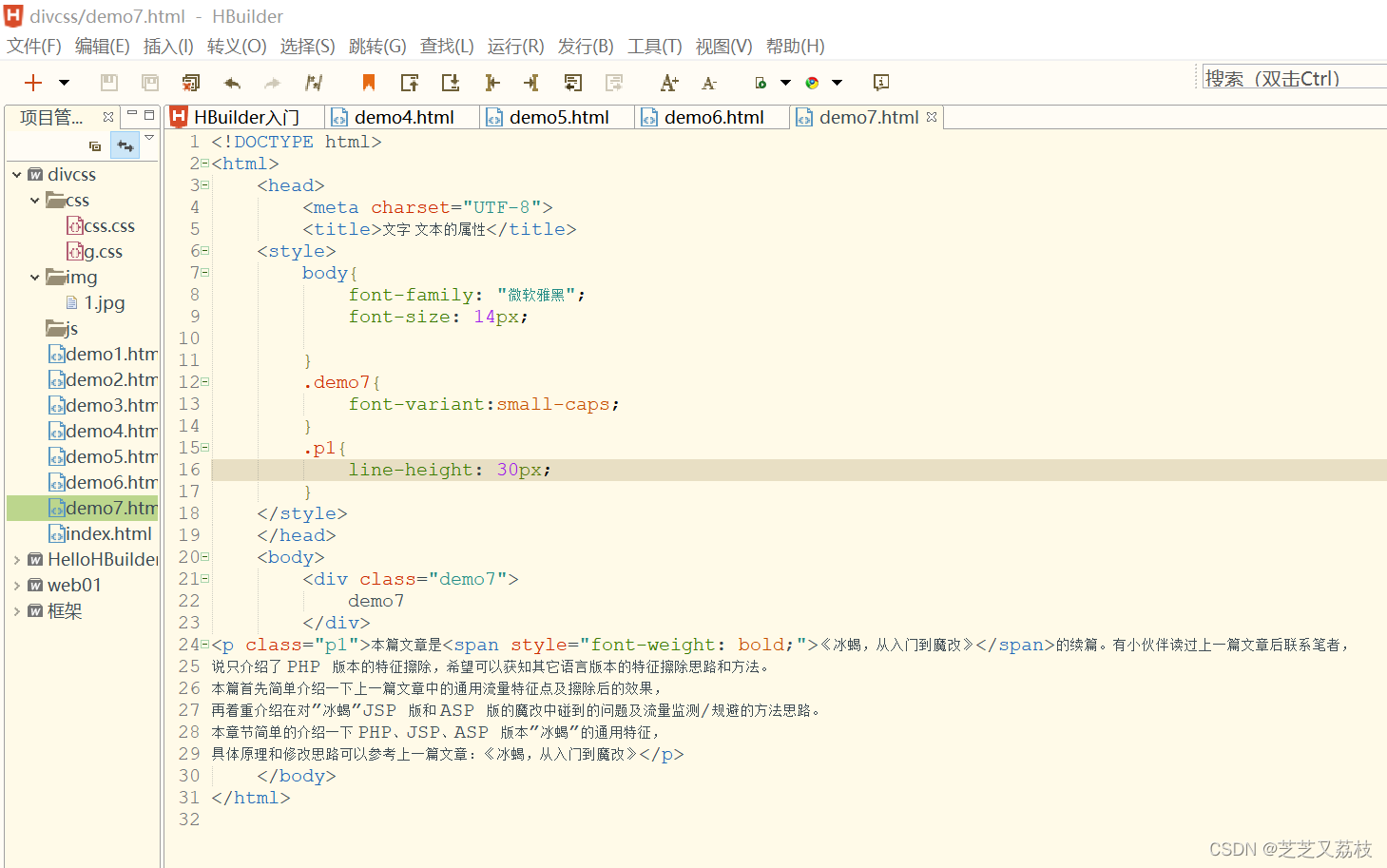Collapse the css folder
The image size is (1387, 868).
(x=35, y=201)
